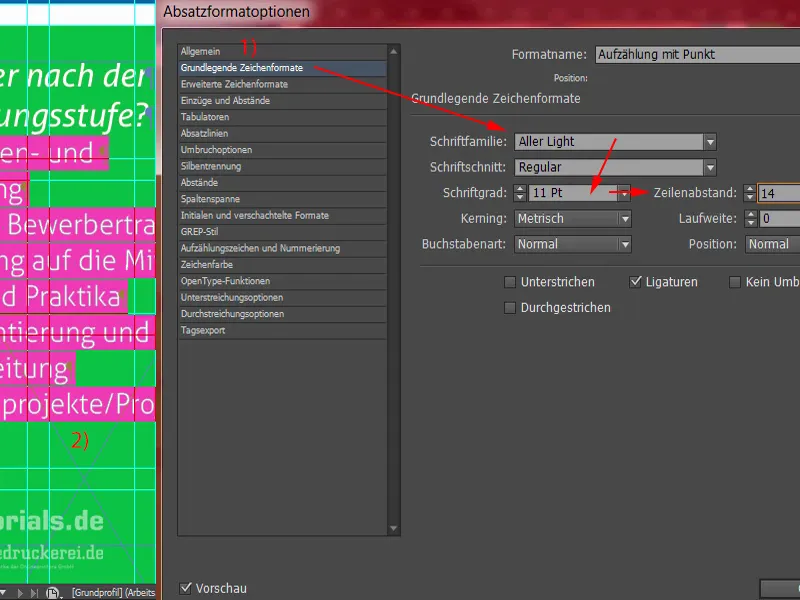This screenshot has height=600, width=800.
Task: Click the Grundprofil preflight profile label
Action: tap(113, 593)
